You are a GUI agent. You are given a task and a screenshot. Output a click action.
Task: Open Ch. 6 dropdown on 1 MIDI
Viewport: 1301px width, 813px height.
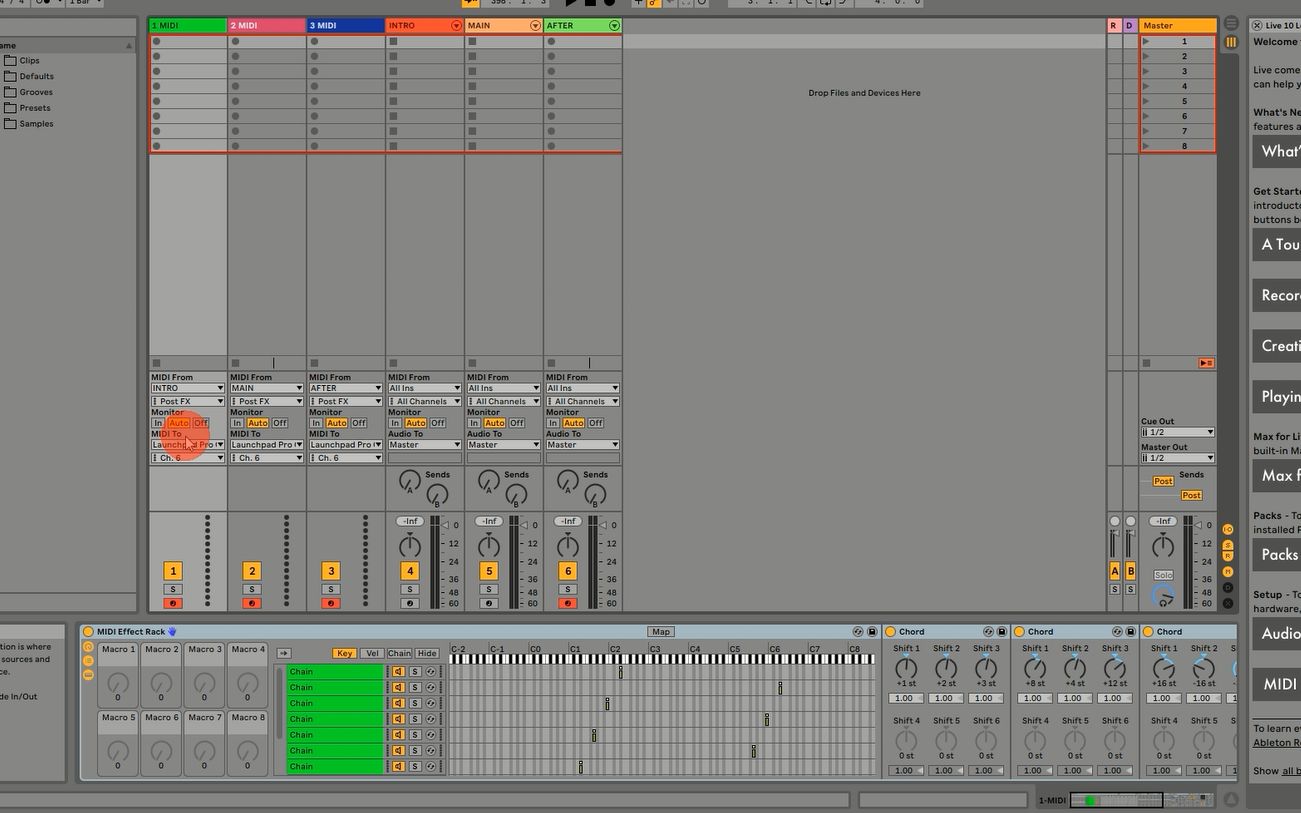point(188,458)
